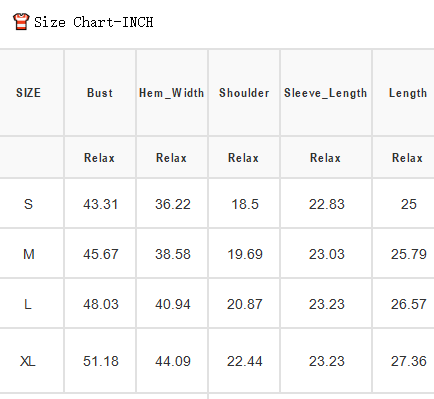This screenshot has width=434, height=399.
Task: Click the 51.18 bust value for XL
Action: (101, 361)
